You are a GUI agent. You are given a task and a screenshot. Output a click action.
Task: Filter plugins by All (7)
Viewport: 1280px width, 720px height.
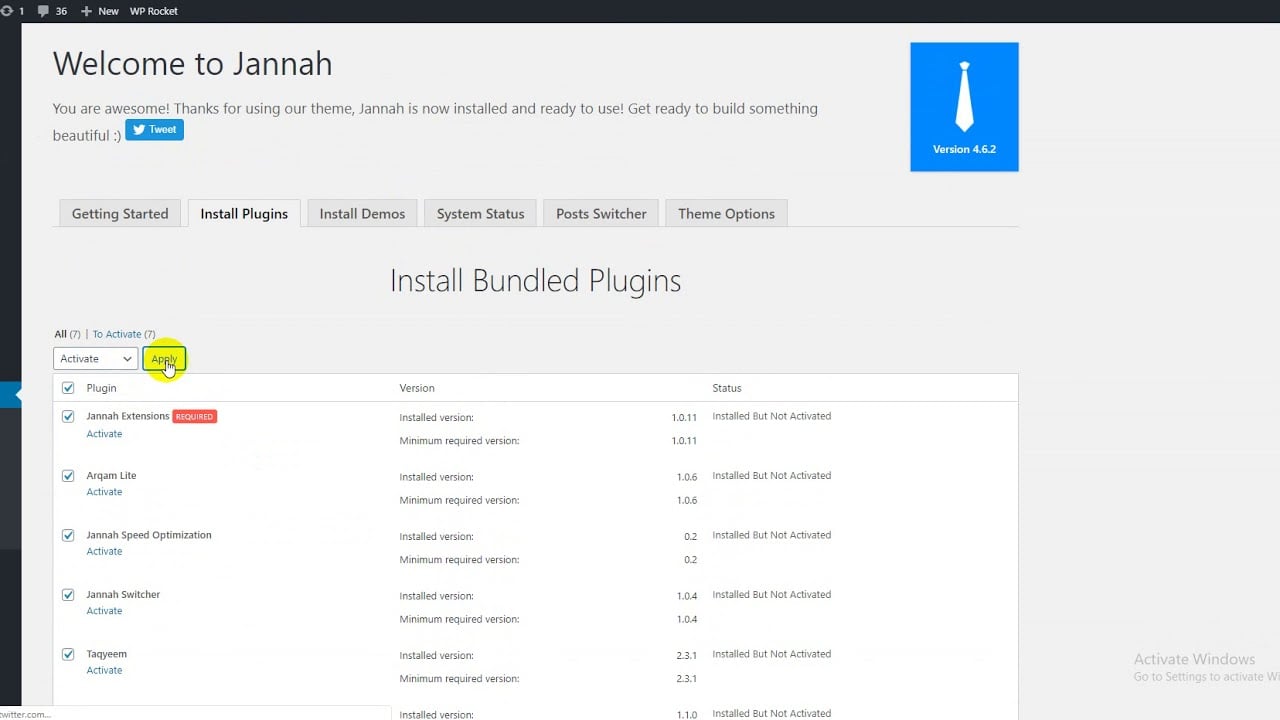coord(67,334)
